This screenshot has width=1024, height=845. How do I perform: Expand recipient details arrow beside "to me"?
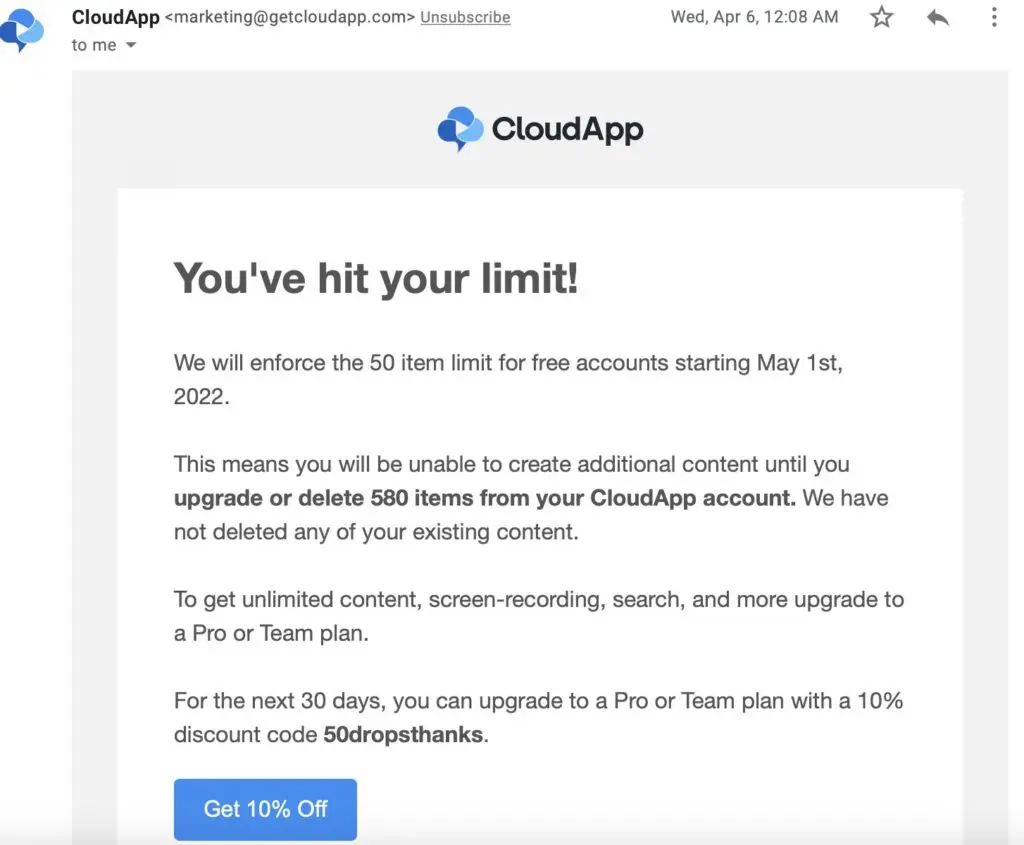[x=131, y=46]
